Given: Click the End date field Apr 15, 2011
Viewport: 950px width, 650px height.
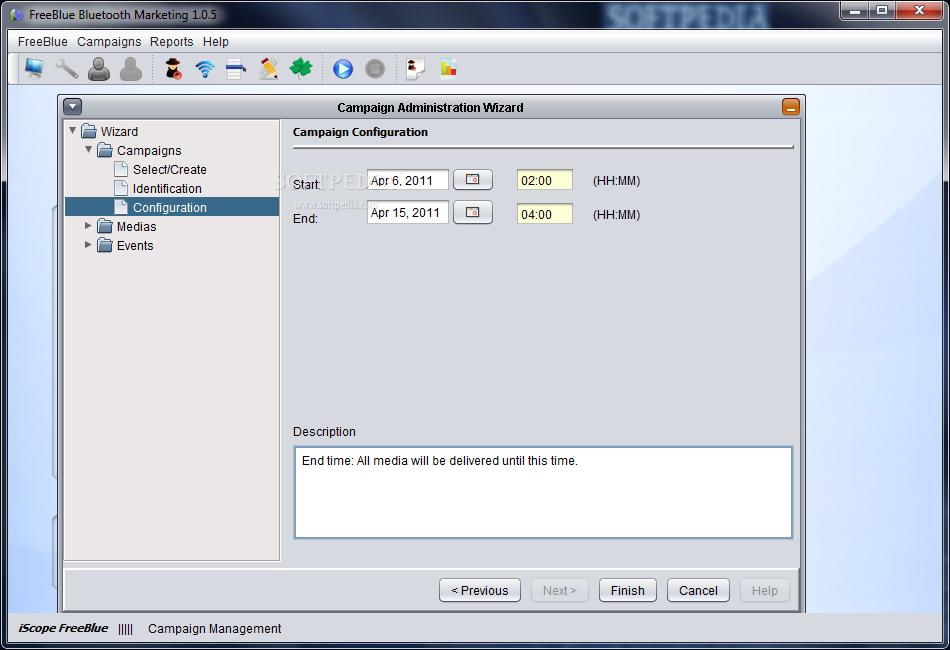Looking at the screenshot, I should [408, 212].
